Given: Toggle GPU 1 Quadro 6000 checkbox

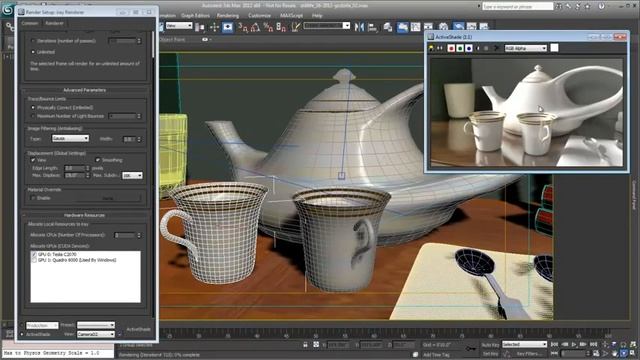Looking at the screenshot, I should pos(34,260).
